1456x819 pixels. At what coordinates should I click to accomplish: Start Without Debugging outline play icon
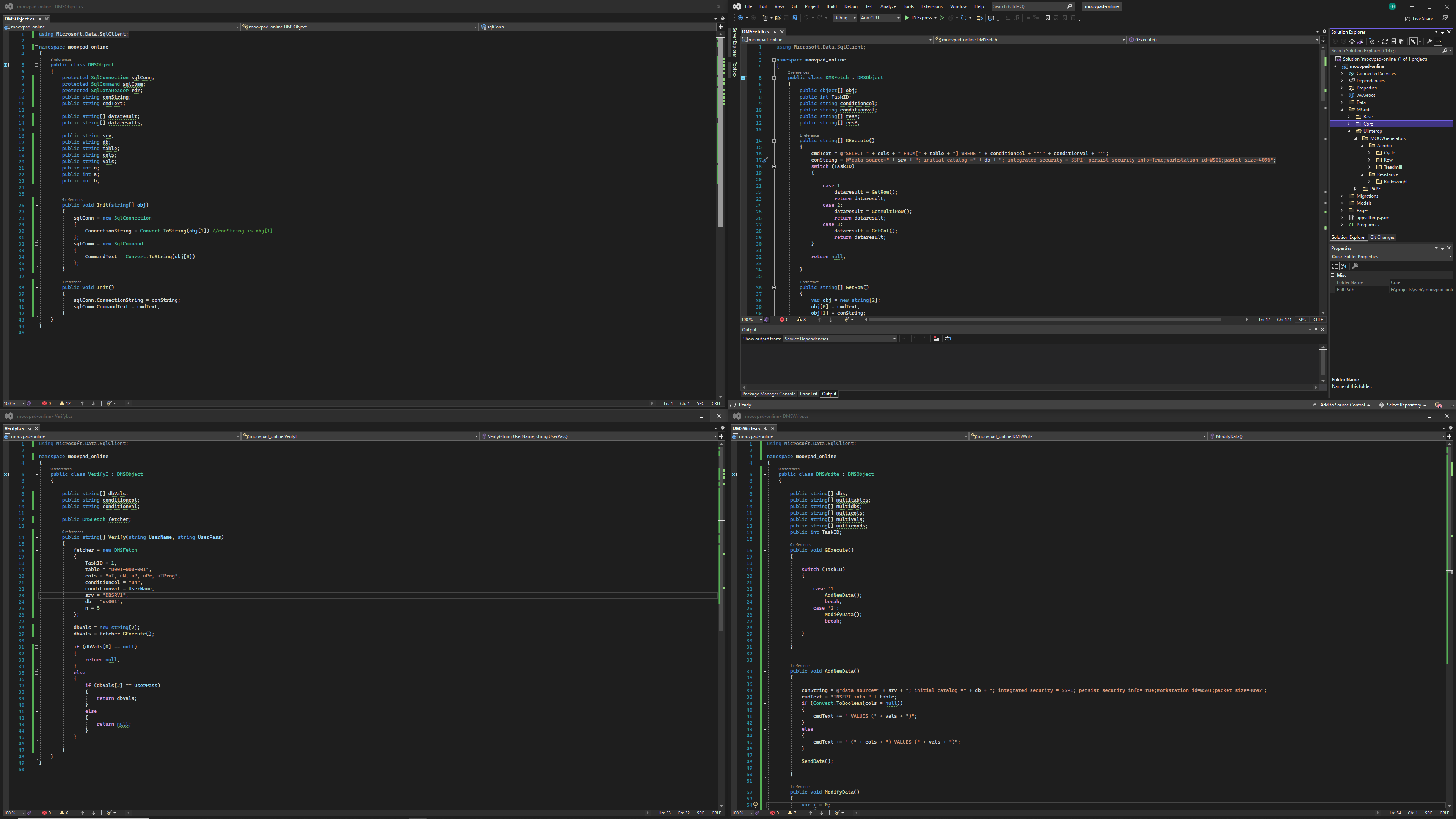point(942,18)
